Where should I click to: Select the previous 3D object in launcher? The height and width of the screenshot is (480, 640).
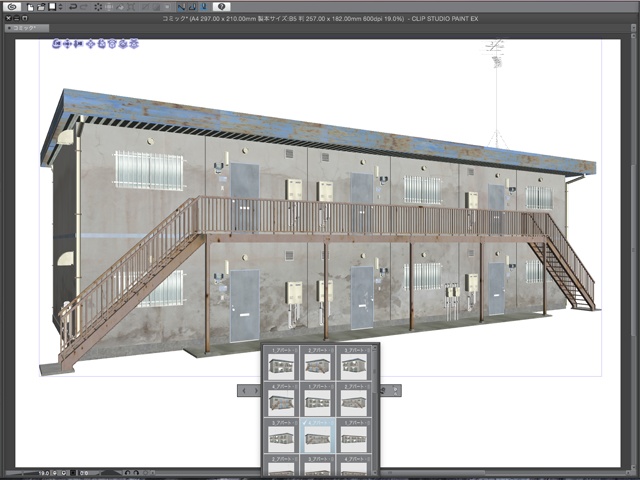(244, 391)
